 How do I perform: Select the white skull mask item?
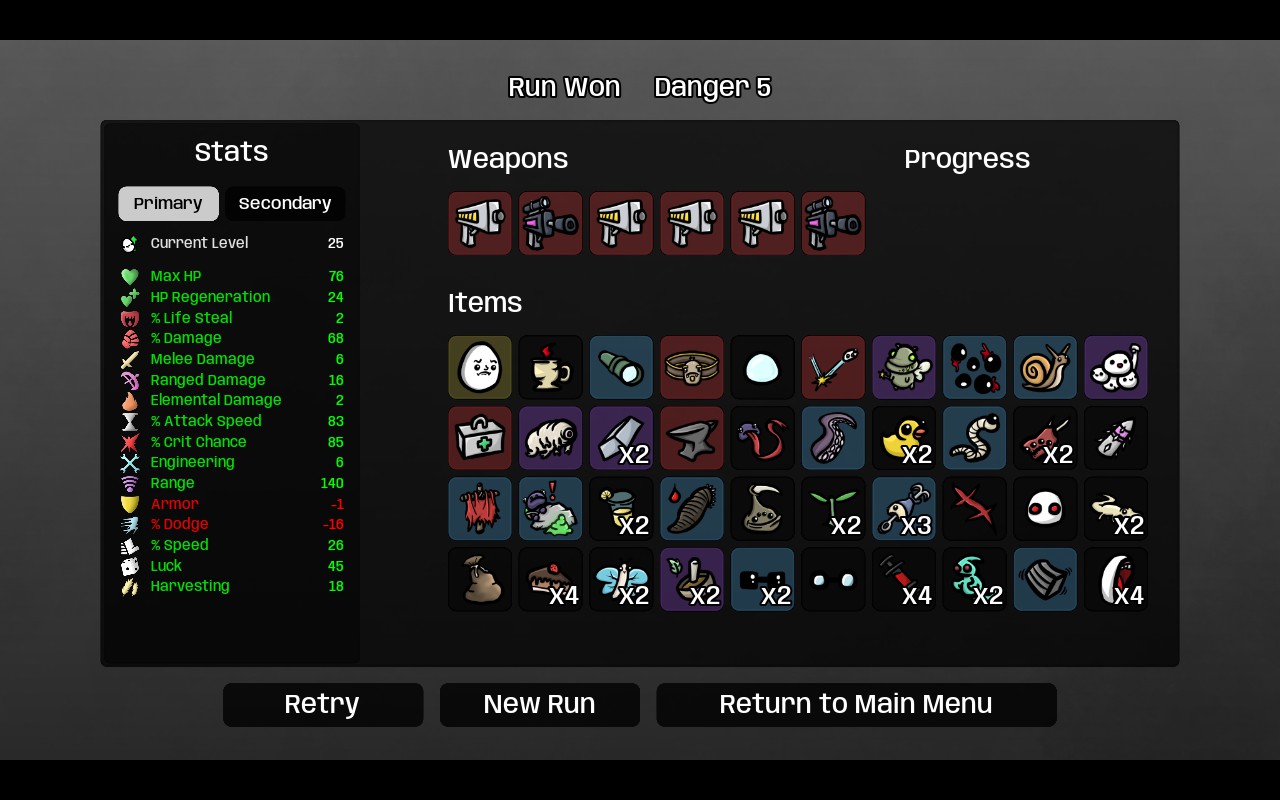coord(1045,509)
